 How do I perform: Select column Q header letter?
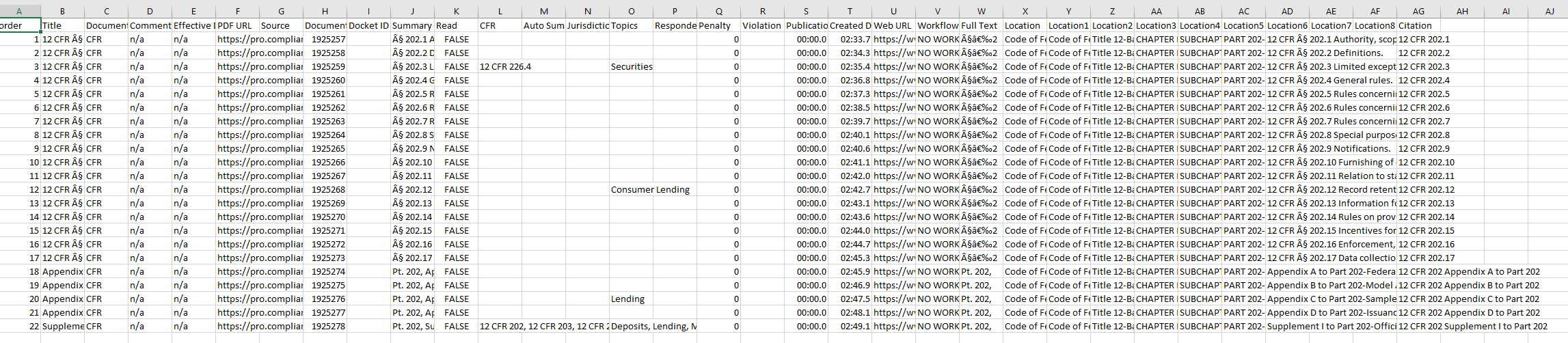(x=718, y=12)
